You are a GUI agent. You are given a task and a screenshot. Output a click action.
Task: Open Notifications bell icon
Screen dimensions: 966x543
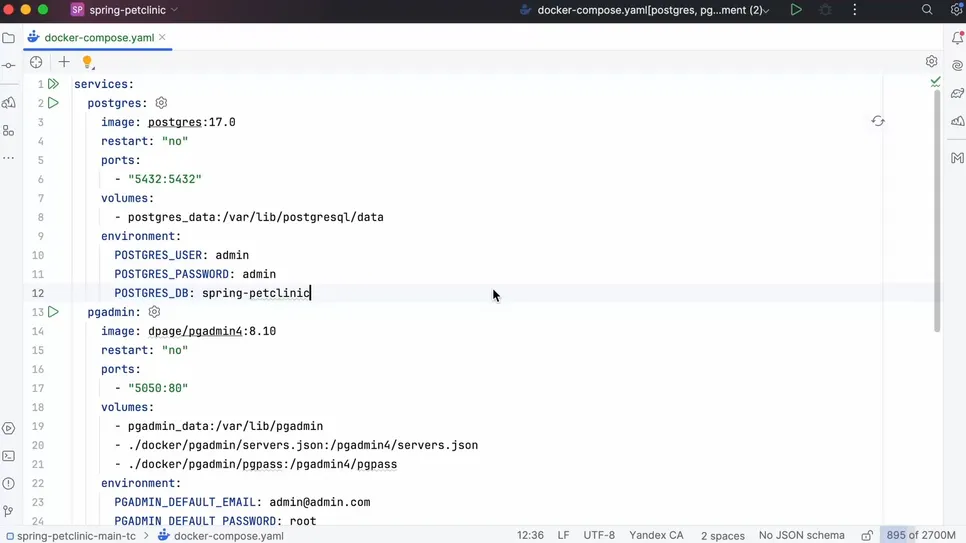click(x=957, y=38)
